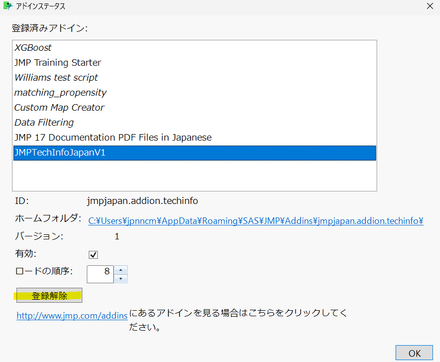
Task: Select Custom Map Creator add-in
Action: tap(195, 108)
